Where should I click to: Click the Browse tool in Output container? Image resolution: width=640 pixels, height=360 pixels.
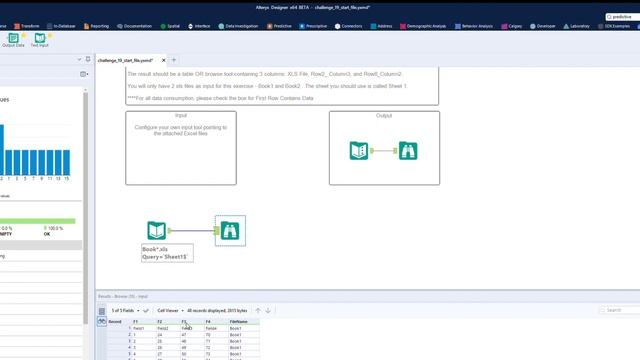408,151
